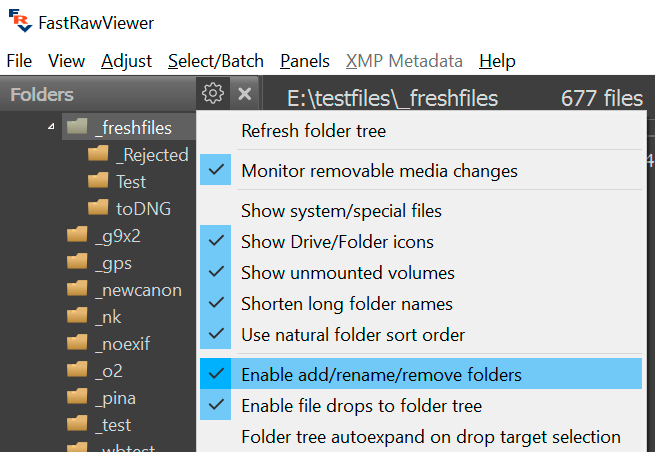Open the Select/Batch menu
Viewport: 655px width, 452px height.
pos(215,61)
